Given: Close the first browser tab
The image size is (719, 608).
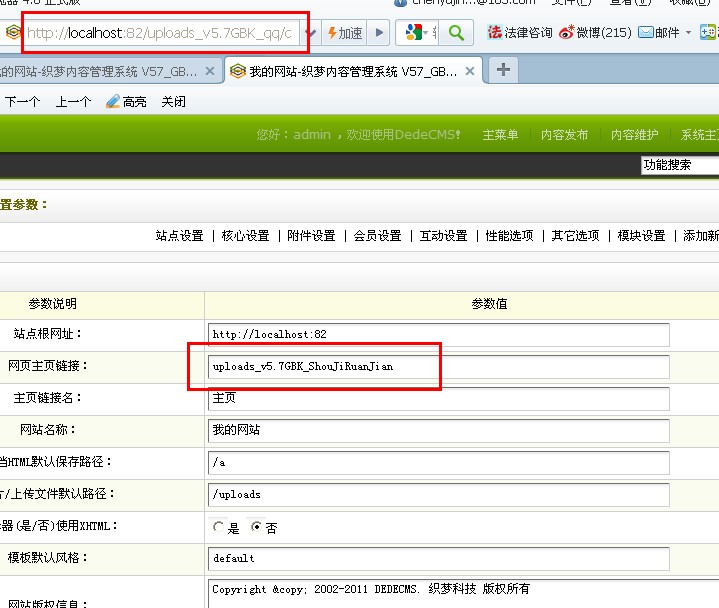Looking at the screenshot, I should pos(210,71).
